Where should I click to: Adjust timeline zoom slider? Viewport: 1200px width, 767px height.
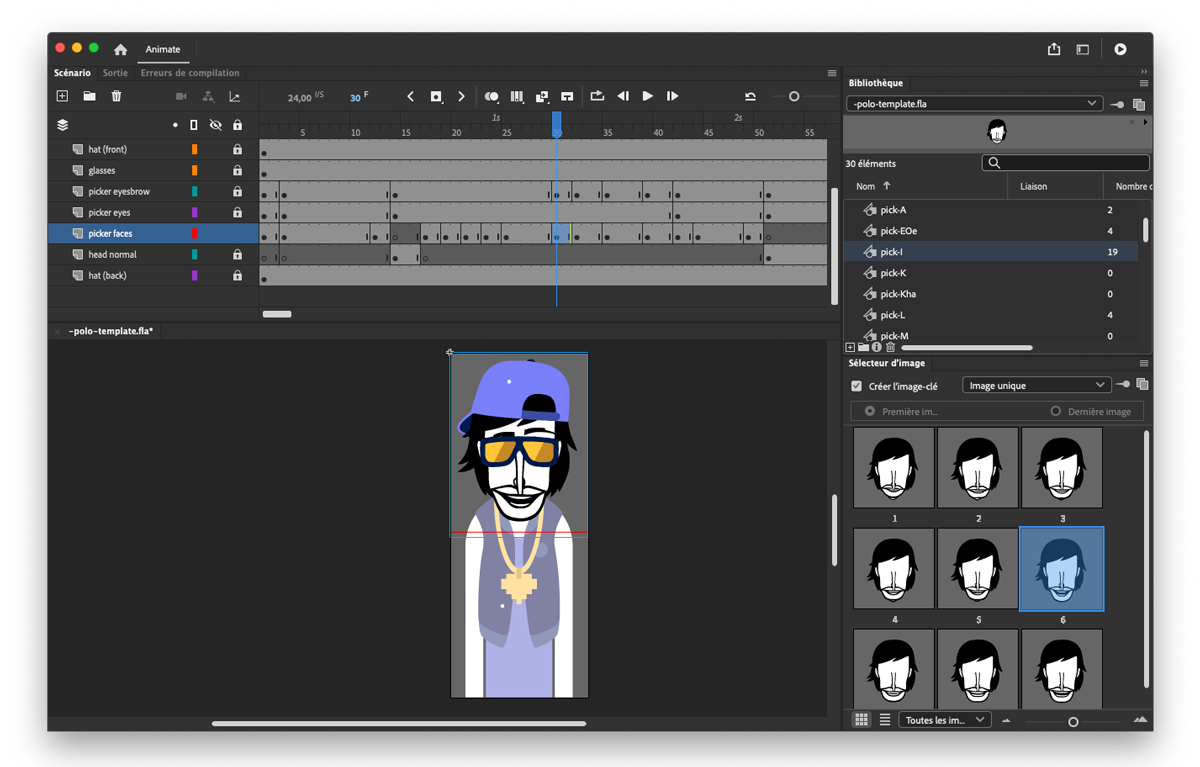(x=794, y=96)
